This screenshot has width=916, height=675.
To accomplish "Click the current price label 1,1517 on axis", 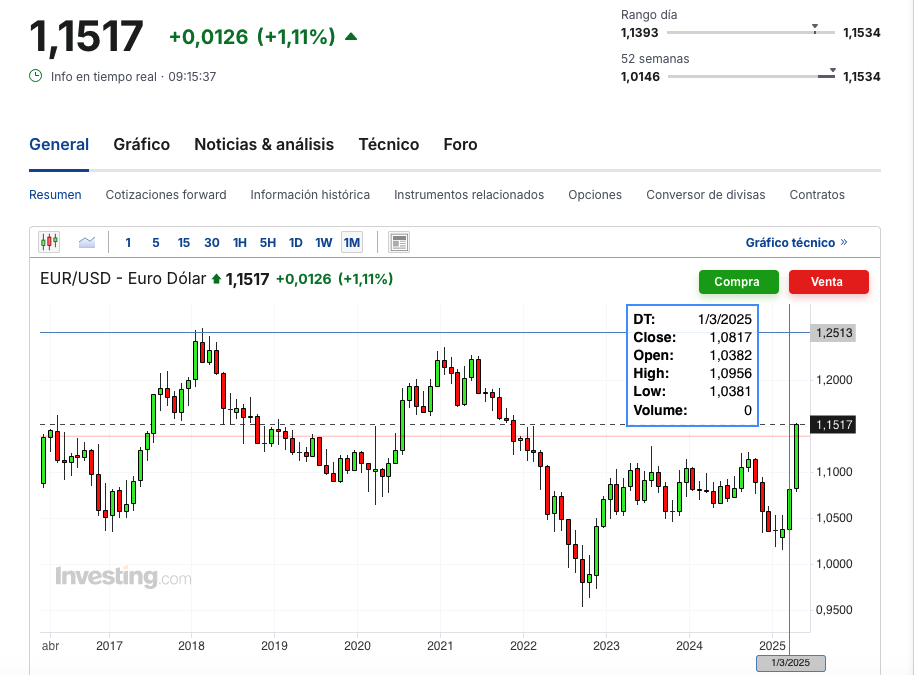I will (x=834, y=425).
